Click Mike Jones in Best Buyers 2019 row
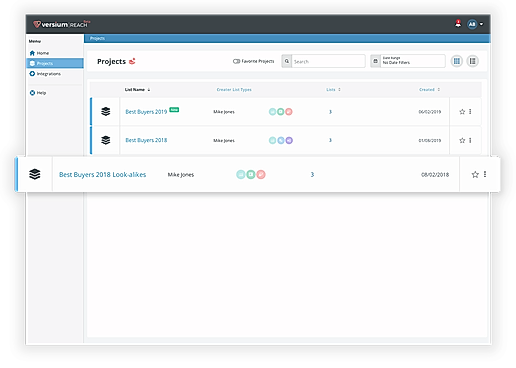This screenshot has width=516, height=368. tap(224, 112)
